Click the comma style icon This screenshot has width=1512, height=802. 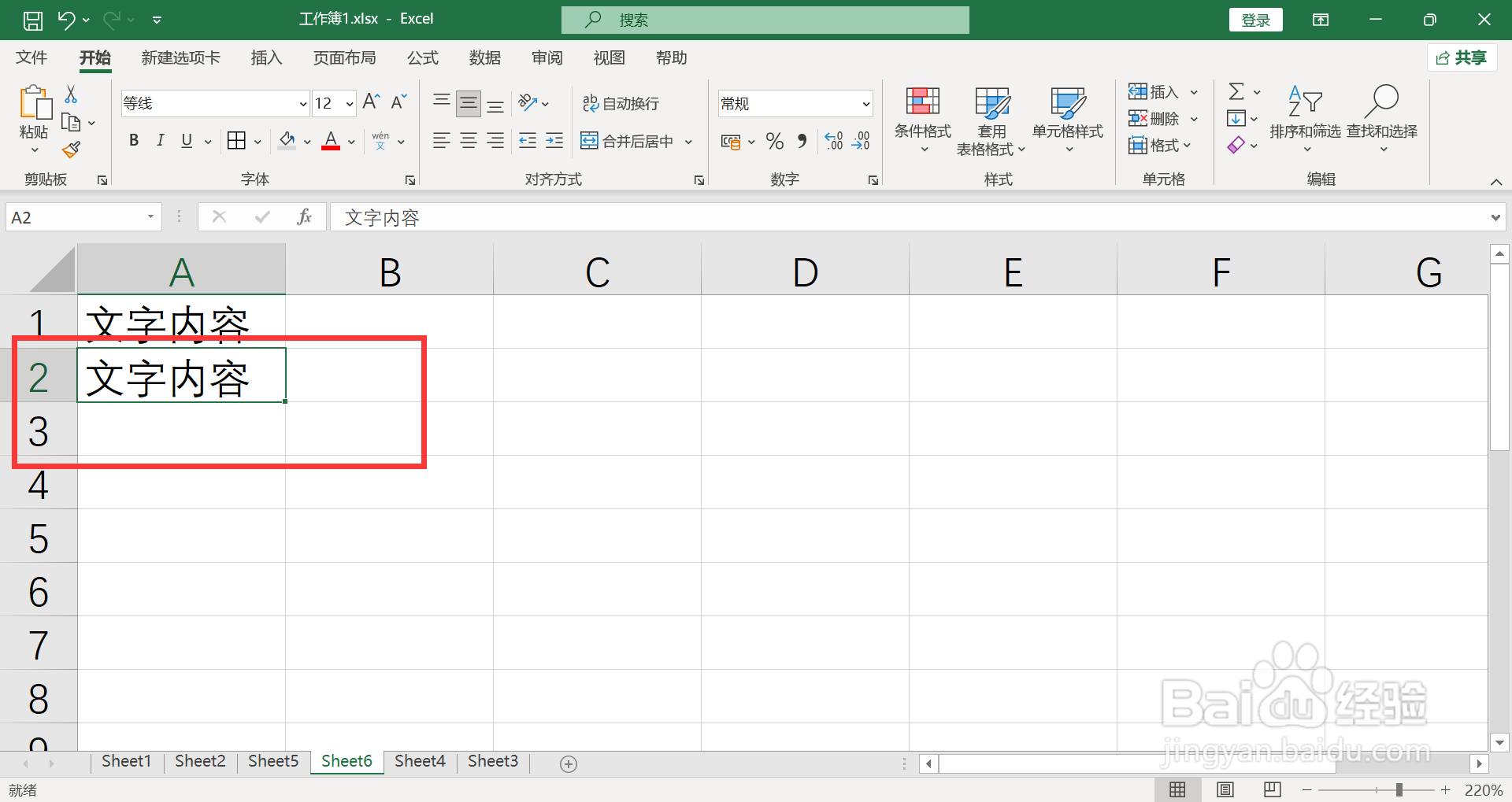pos(802,141)
